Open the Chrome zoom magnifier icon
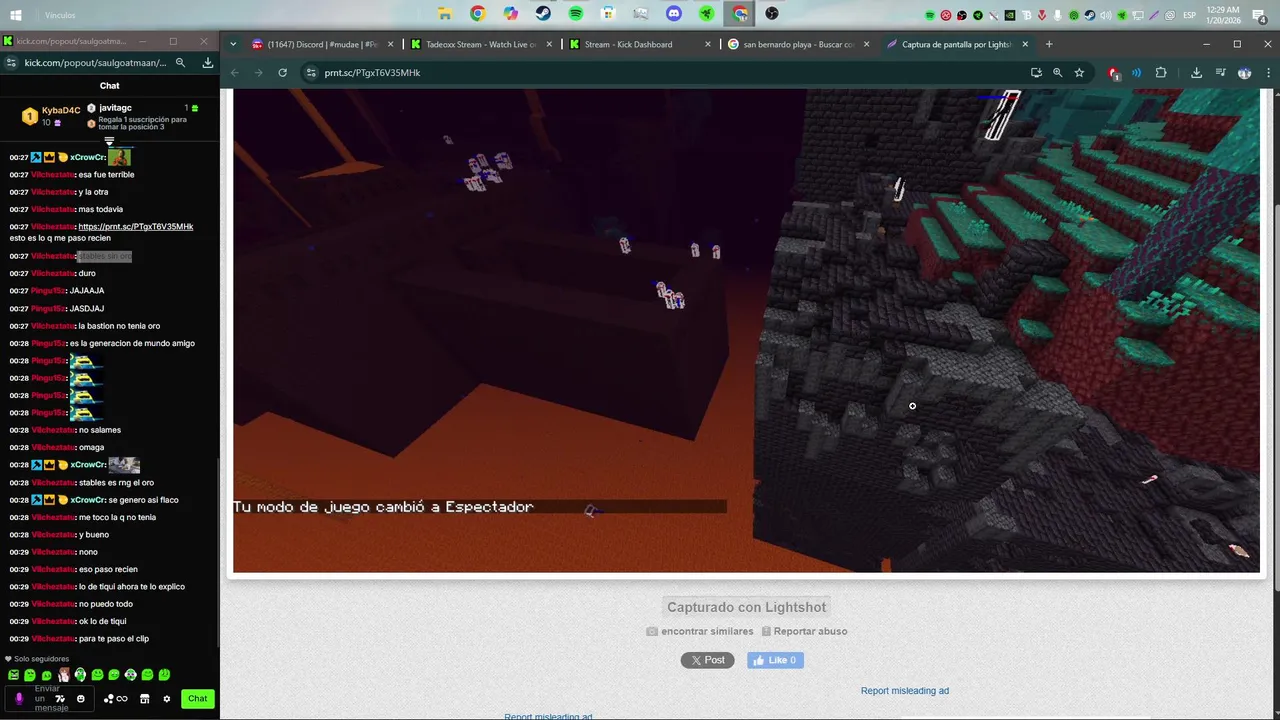 [1057, 72]
